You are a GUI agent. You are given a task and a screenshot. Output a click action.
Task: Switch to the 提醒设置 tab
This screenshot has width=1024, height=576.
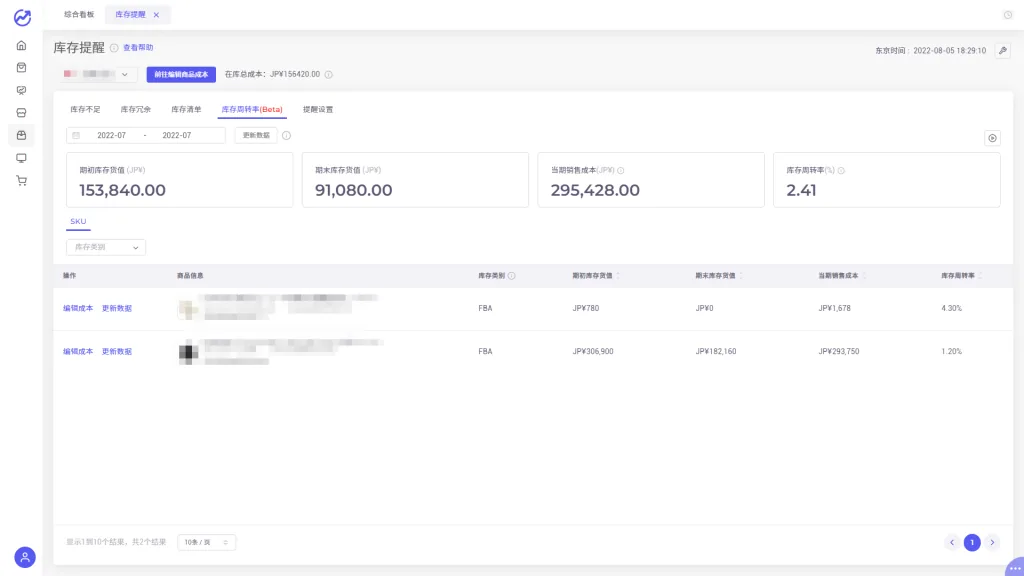point(318,110)
